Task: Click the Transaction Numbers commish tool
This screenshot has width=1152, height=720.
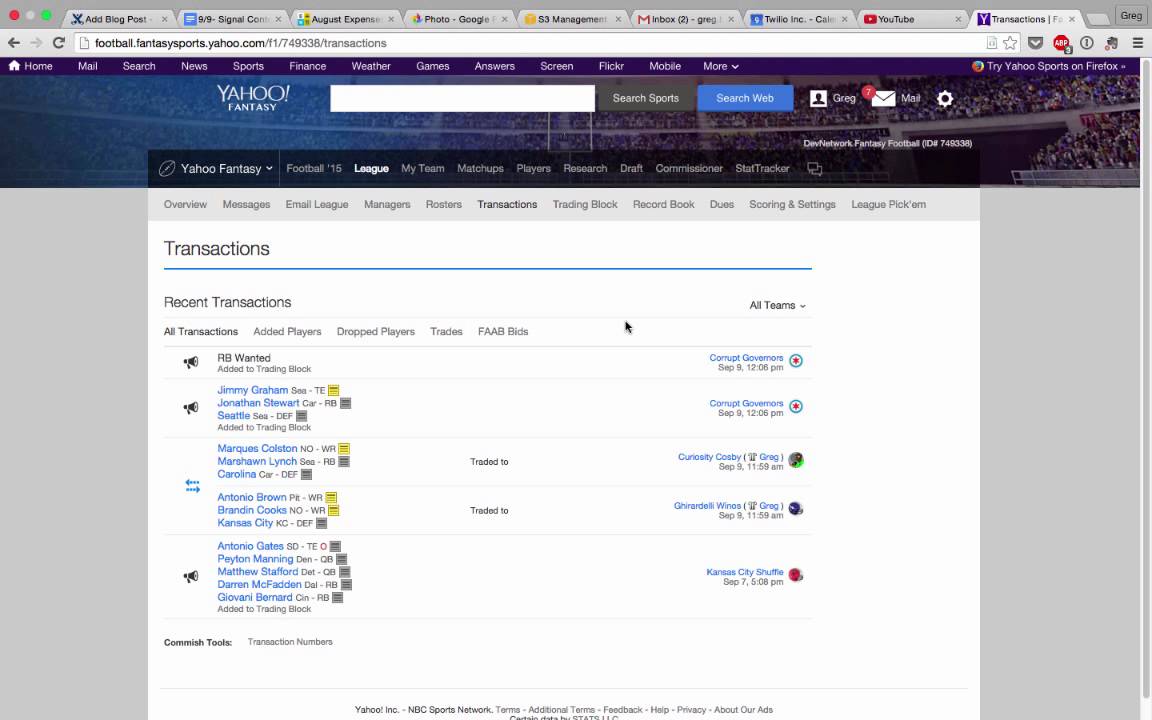Action: click(x=290, y=642)
